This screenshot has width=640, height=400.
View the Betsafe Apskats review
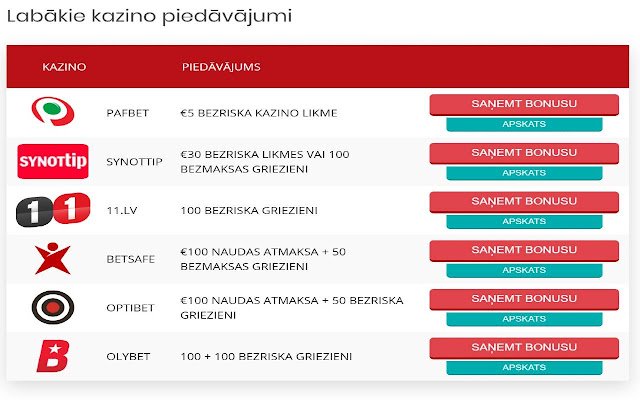tap(524, 270)
